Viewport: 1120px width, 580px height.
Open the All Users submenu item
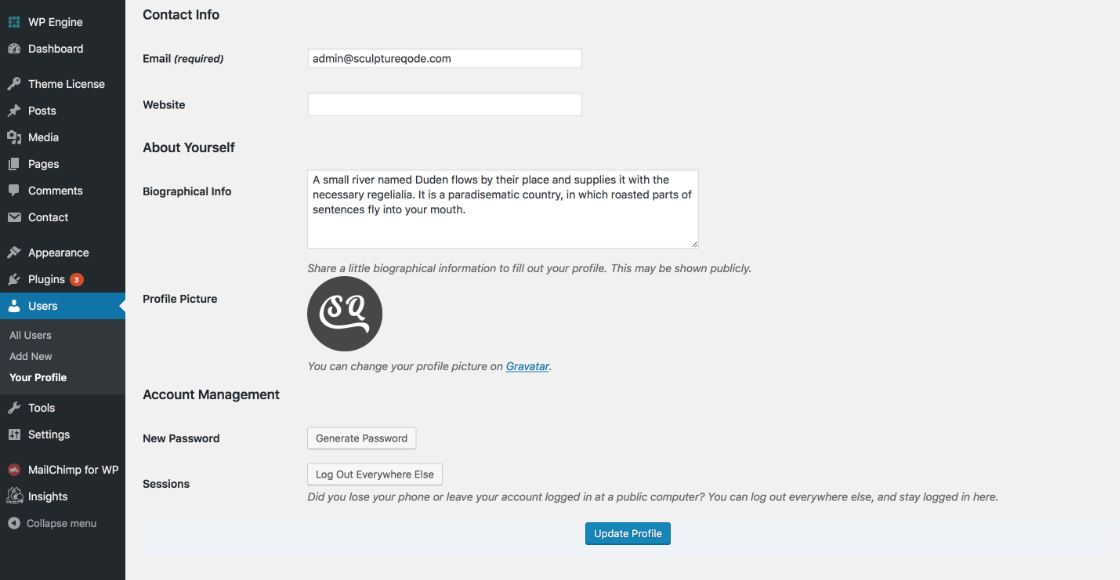point(31,335)
